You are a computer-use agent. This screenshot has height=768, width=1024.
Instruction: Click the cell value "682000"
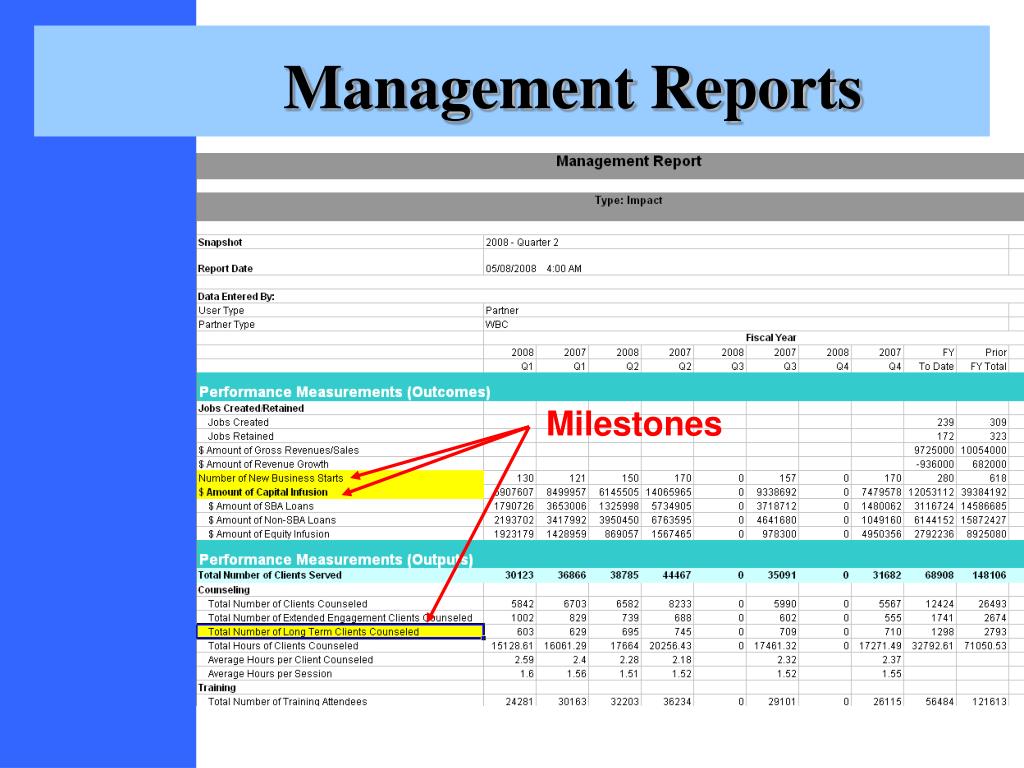(989, 464)
